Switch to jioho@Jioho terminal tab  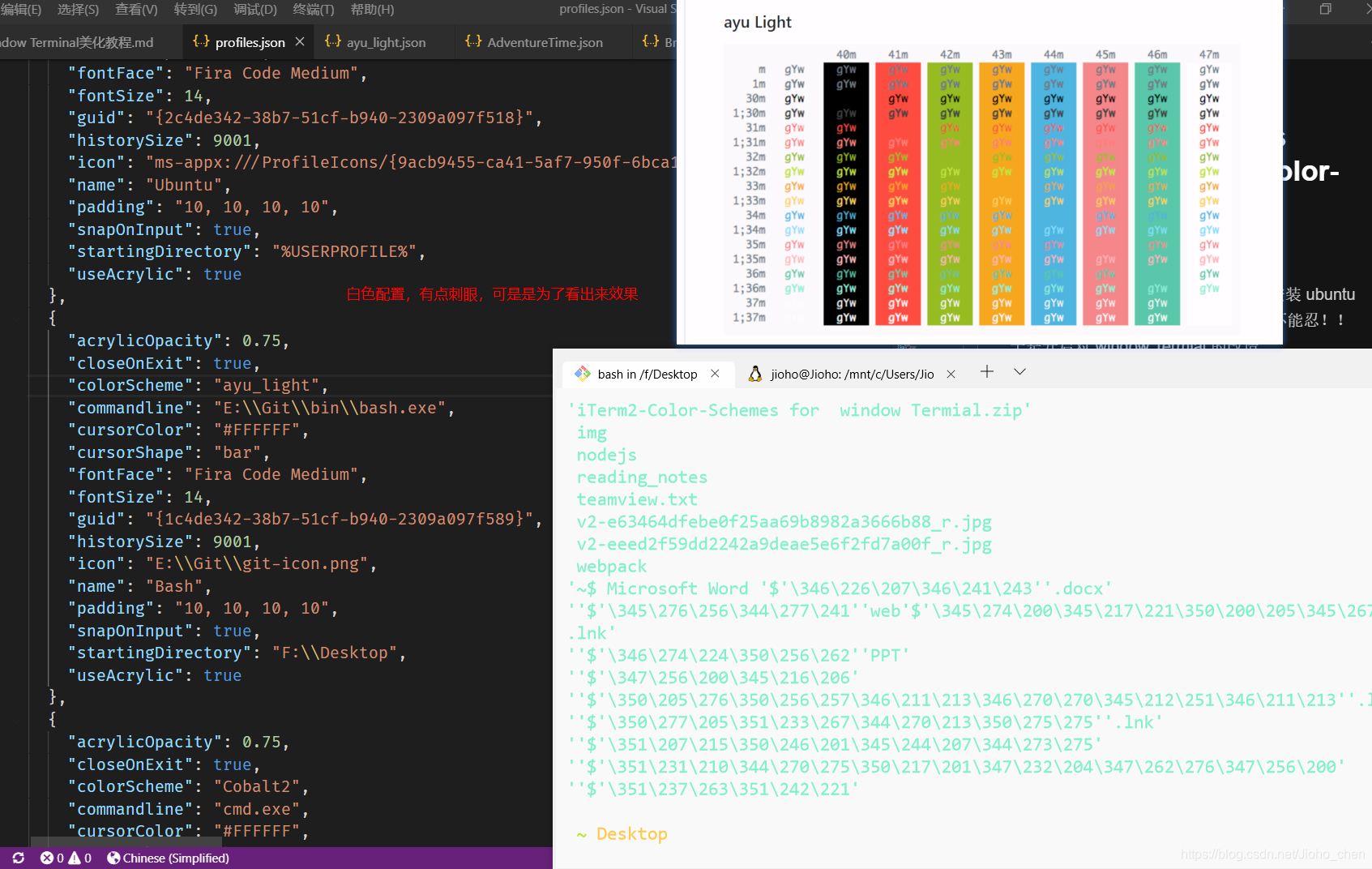click(851, 374)
